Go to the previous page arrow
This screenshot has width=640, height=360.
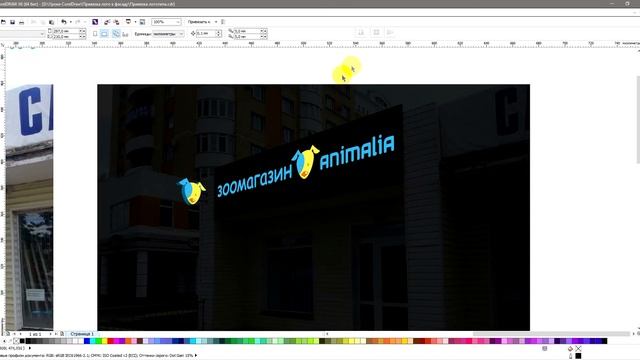coord(20,334)
